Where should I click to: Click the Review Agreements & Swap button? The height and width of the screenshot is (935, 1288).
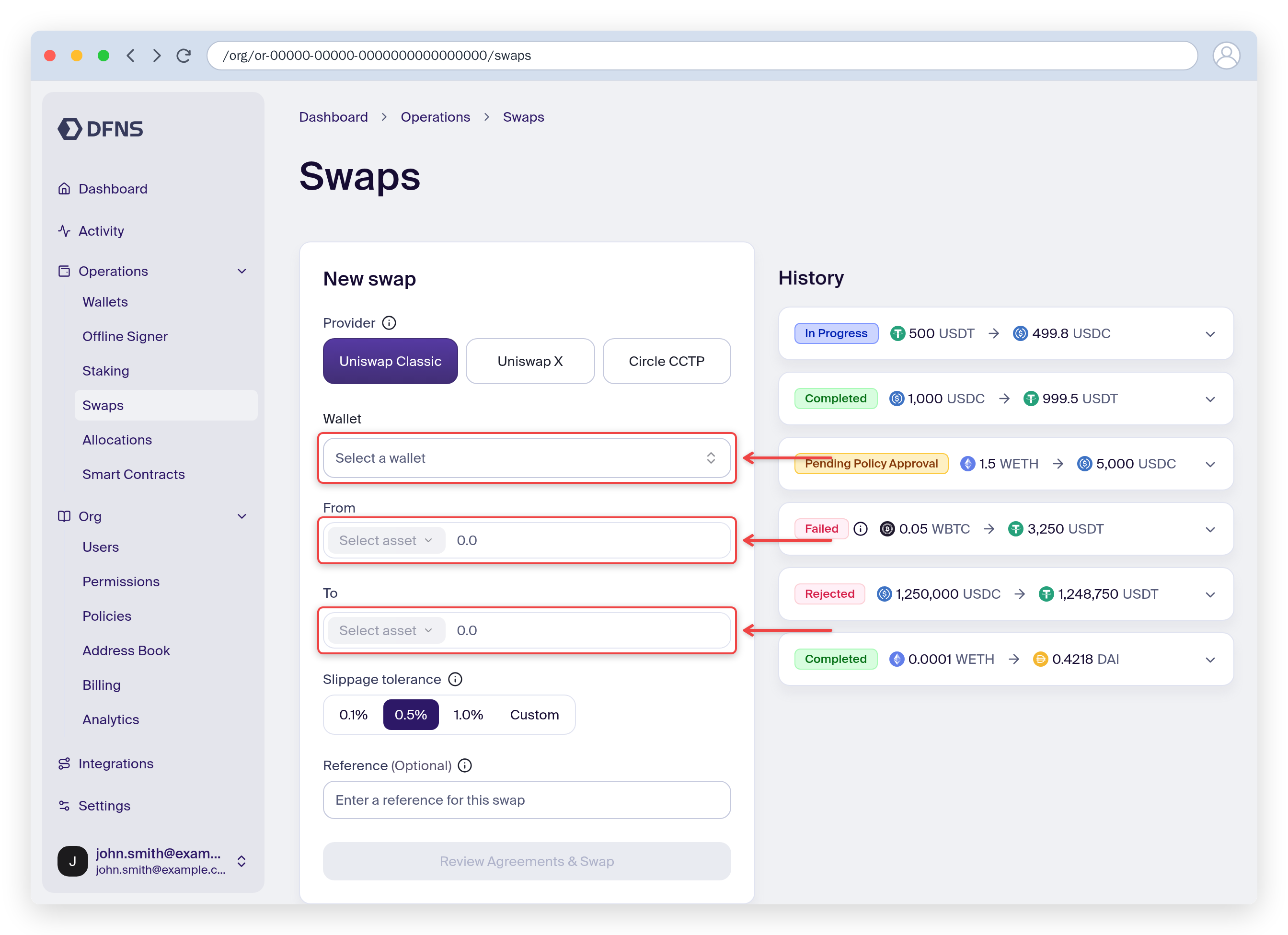tap(527, 861)
